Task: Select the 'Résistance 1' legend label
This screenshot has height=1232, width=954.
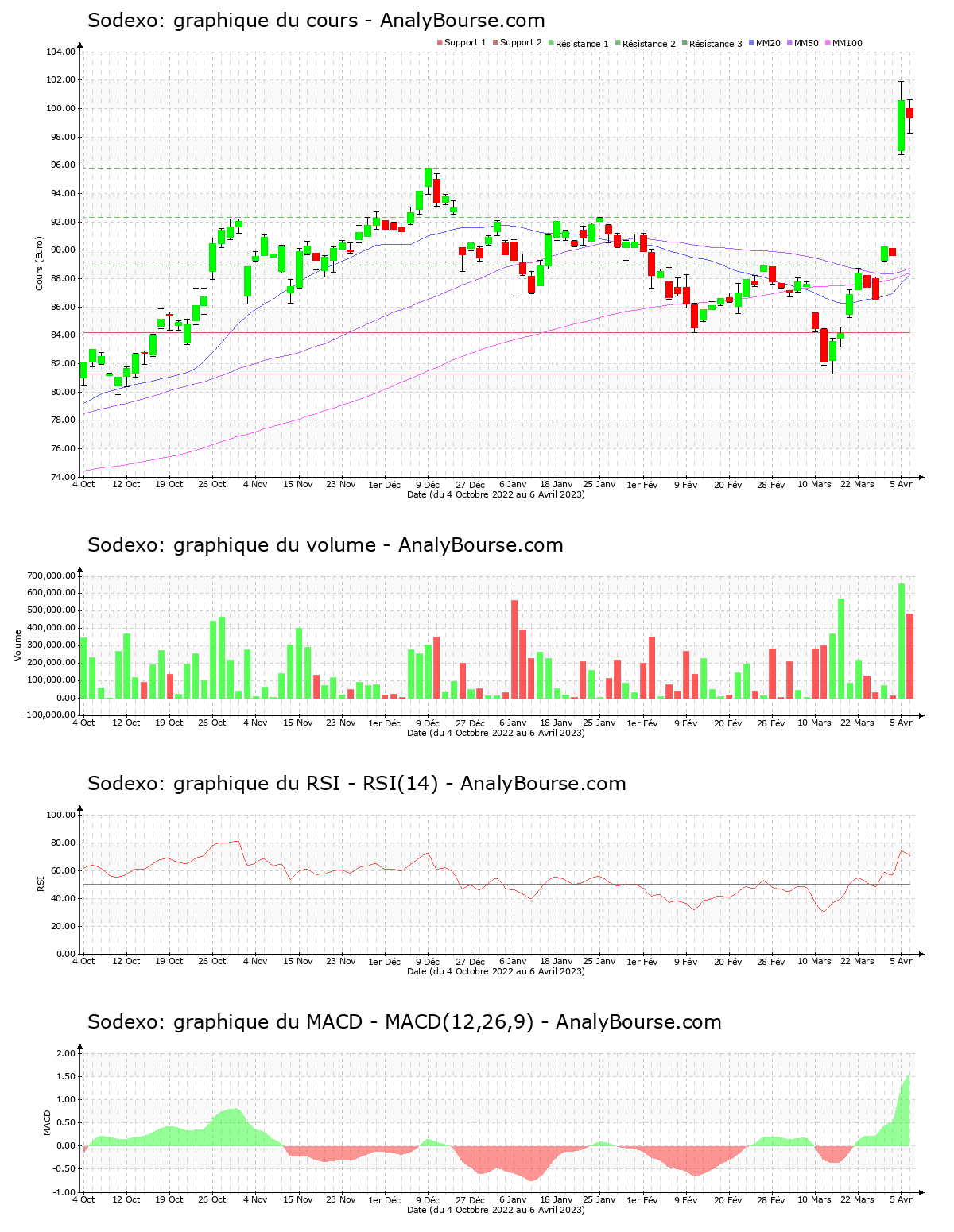Action: pos(582,43)
